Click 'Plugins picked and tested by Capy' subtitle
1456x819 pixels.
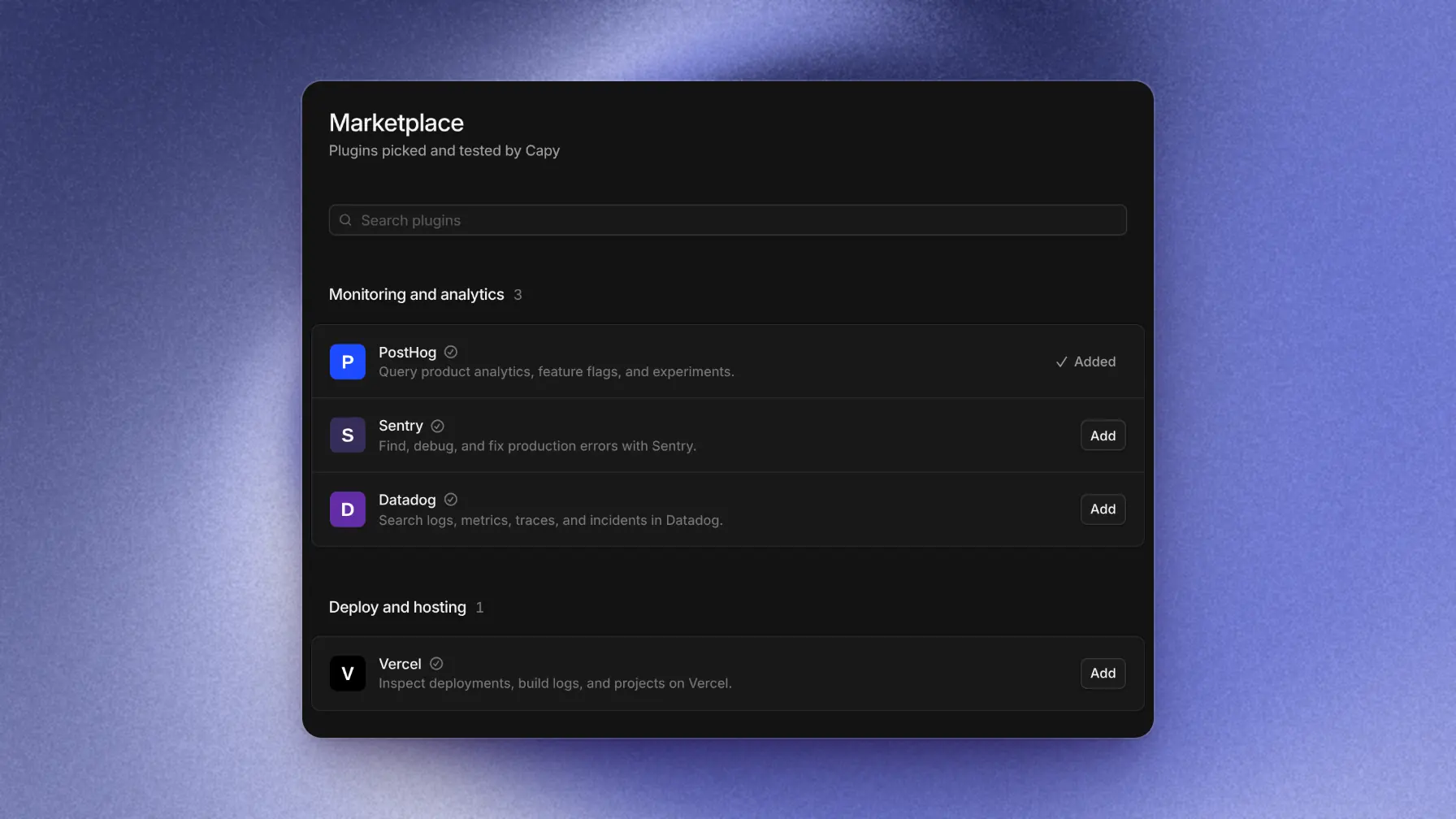tap(444, 150)
